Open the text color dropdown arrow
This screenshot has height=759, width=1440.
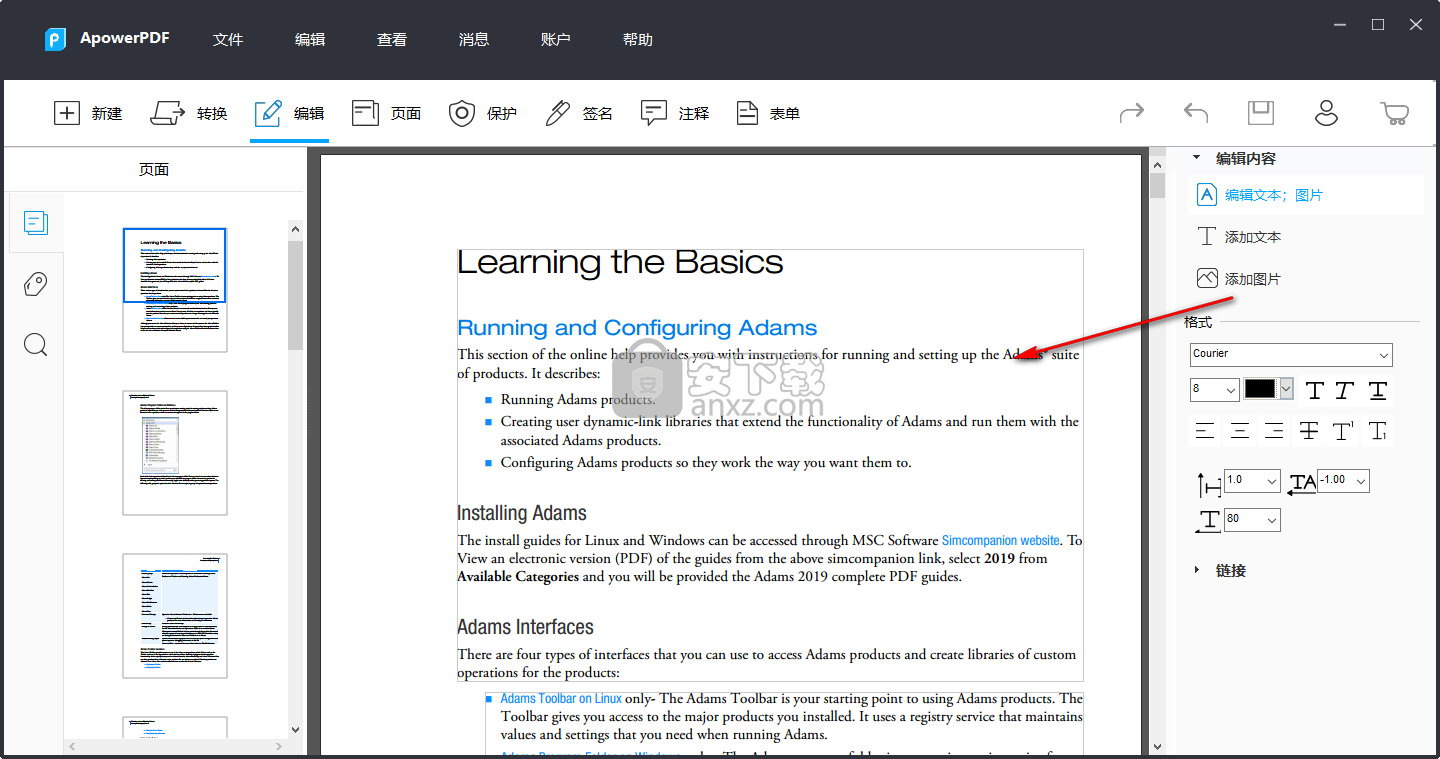pyautogui.click(x=1286, y=388)
